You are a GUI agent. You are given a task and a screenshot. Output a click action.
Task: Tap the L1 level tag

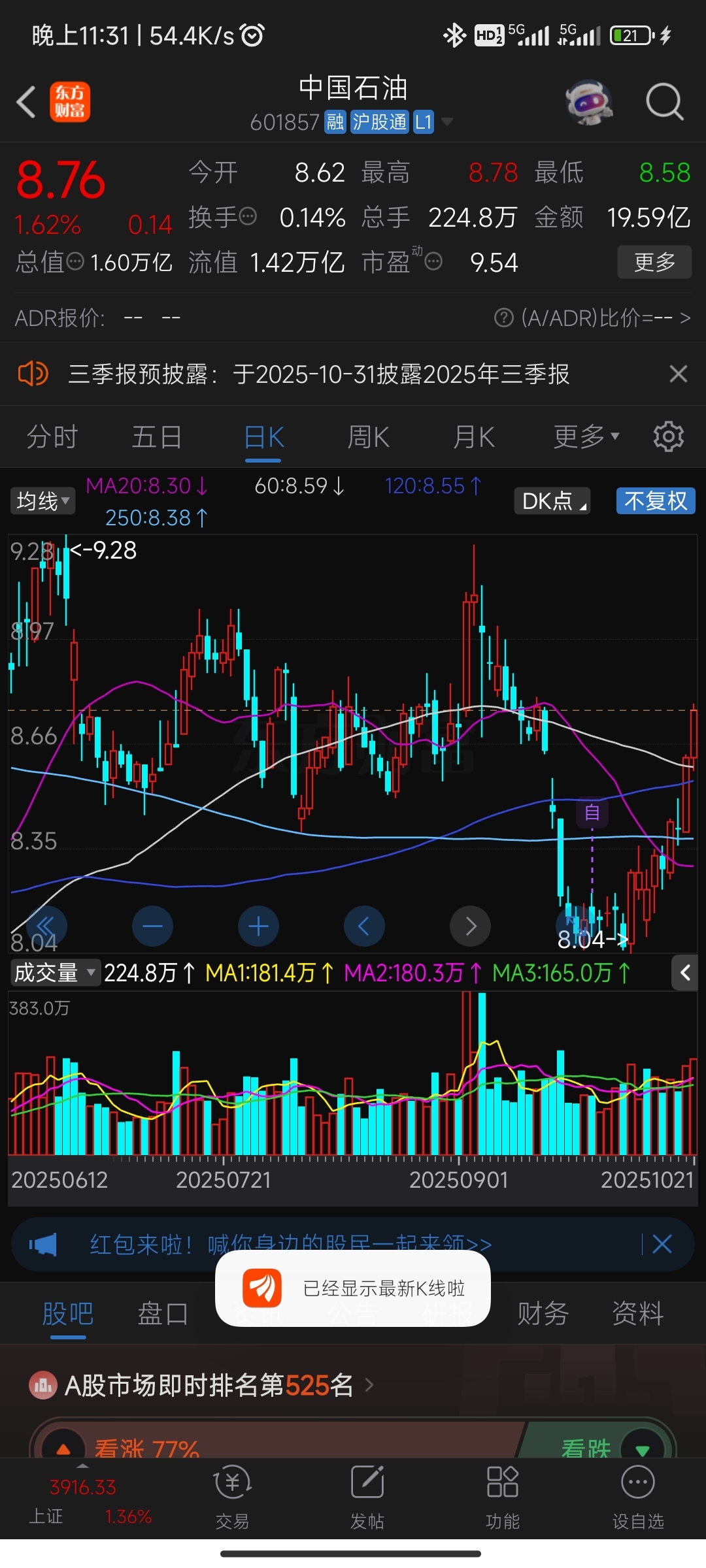423,122
